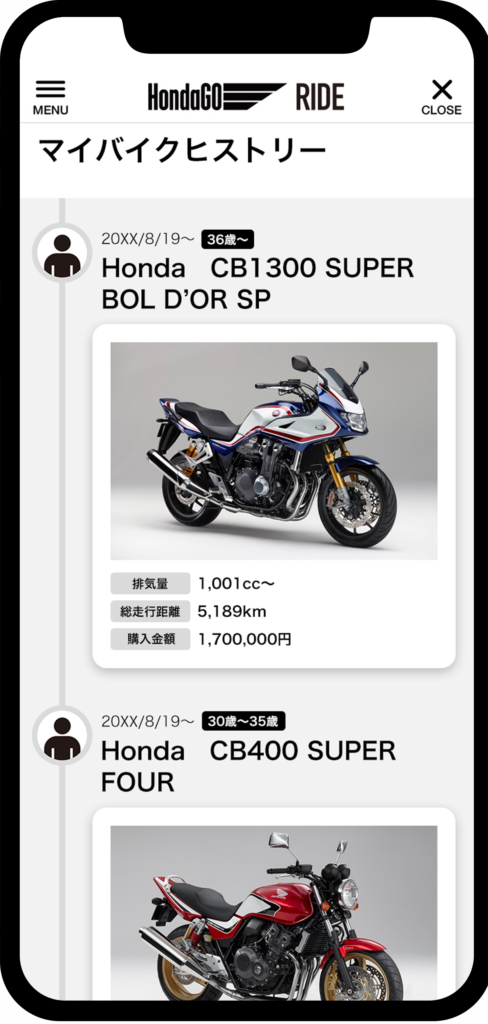The height and width of the screenshot is (1024, 488).
Task: Select the rider avatar beside CB400 entry
Action: tap(62, 735)
